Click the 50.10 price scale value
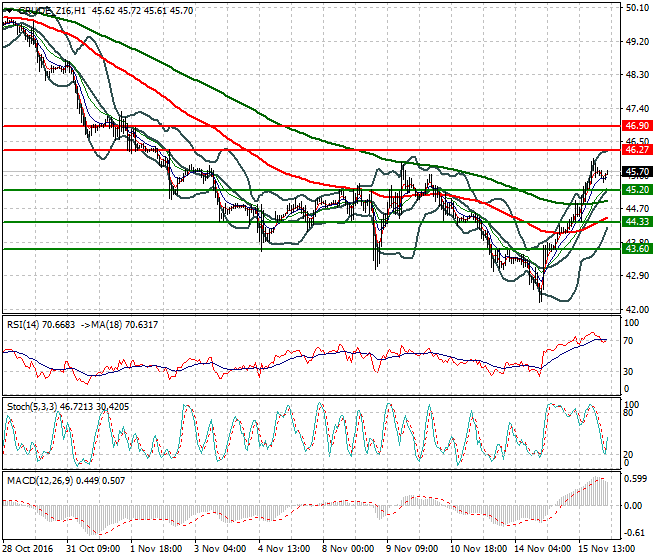 coord(637,8)
